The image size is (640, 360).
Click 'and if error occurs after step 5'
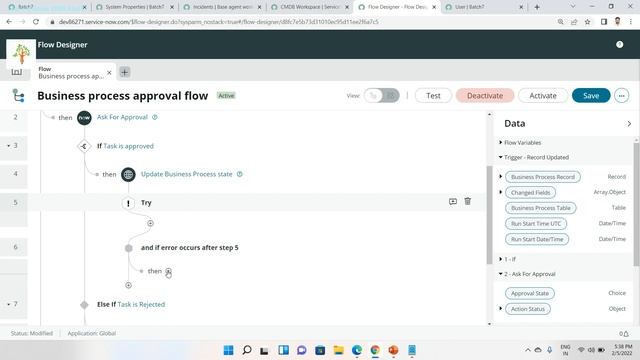click(189, 248)
